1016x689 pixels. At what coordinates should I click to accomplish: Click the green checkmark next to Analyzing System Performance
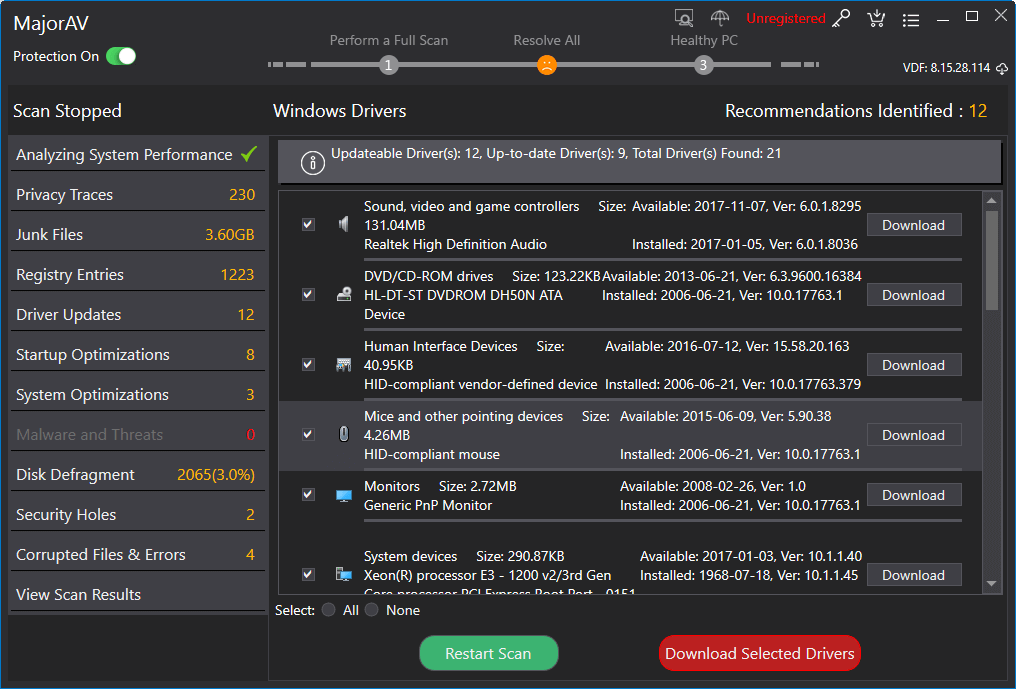point(249,154)
